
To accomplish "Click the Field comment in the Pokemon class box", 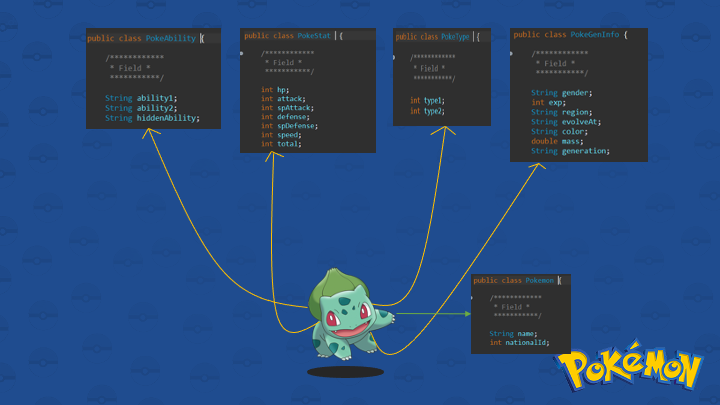I will tap(516, 307).
